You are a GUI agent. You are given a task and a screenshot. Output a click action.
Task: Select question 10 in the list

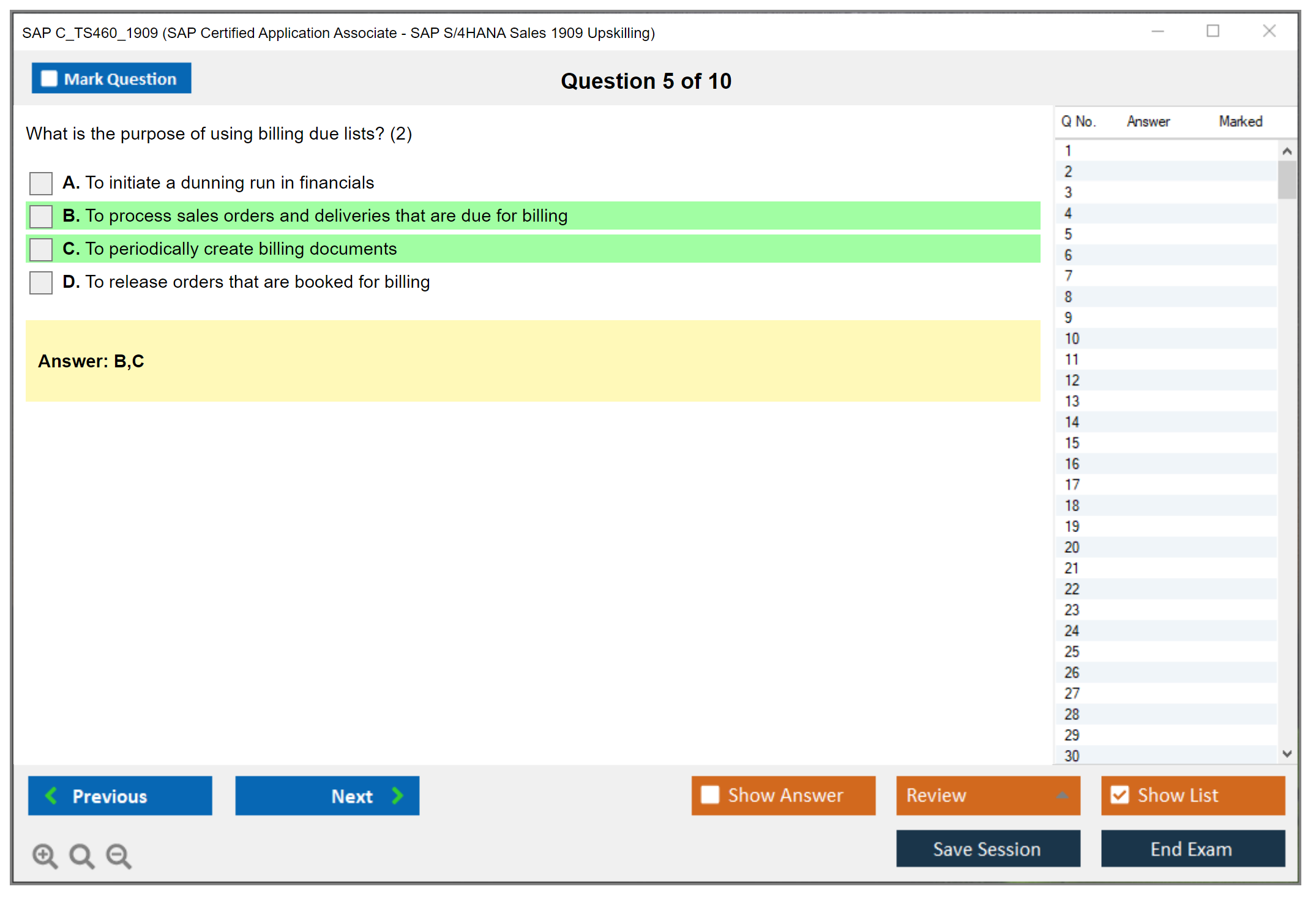(1072, 339)
